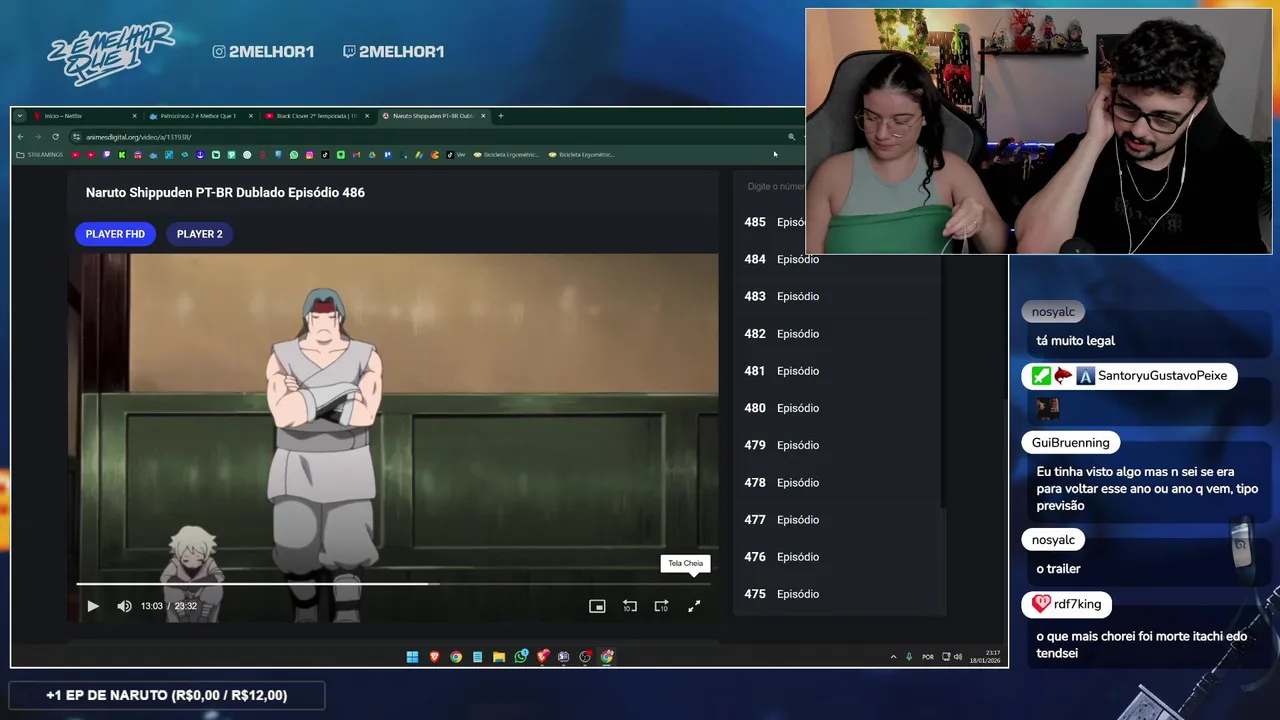The width and height of the screenshot is (1280, 720).
Task: Reload the animesdigital page
Action: click(55, 136)
